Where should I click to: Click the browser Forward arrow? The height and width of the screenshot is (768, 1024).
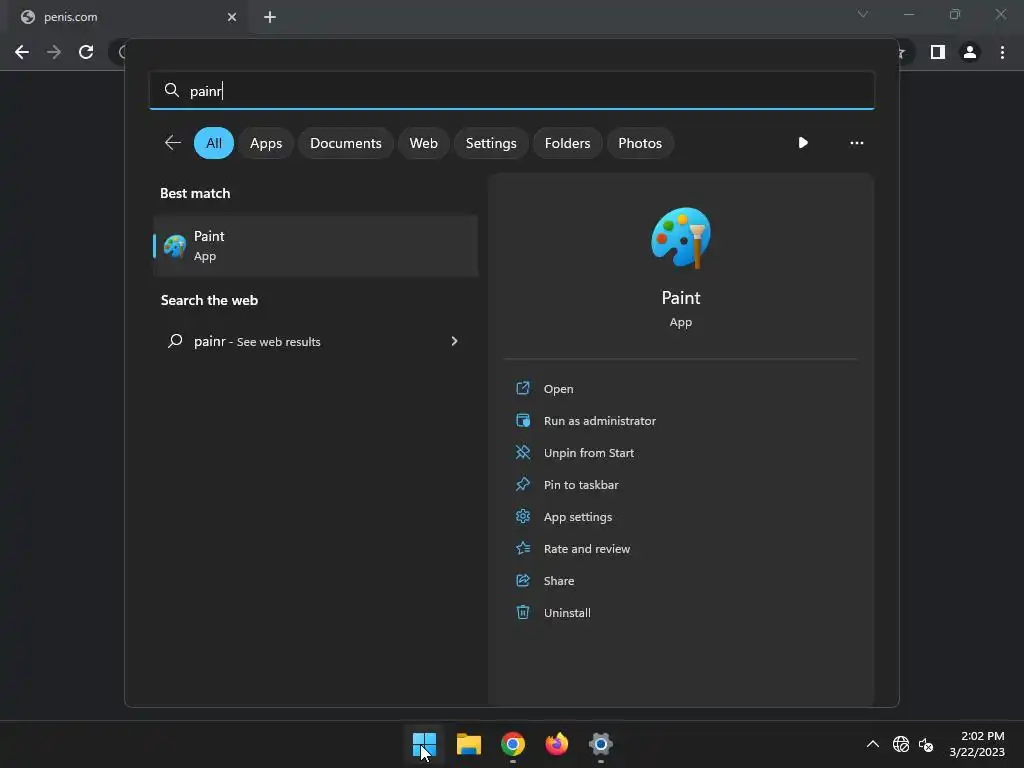54,52
